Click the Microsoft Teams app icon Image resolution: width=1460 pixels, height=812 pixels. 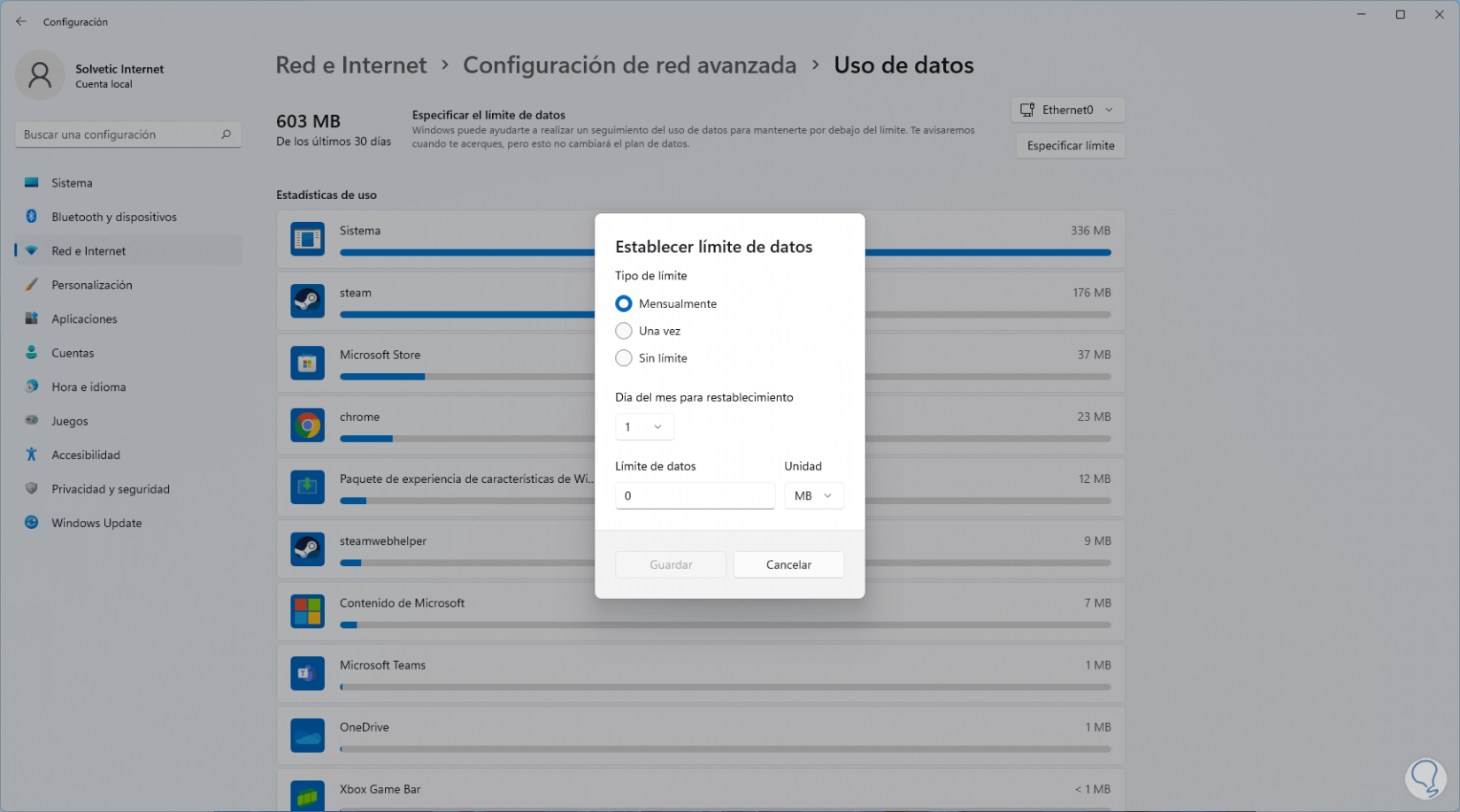pos(307,673)
